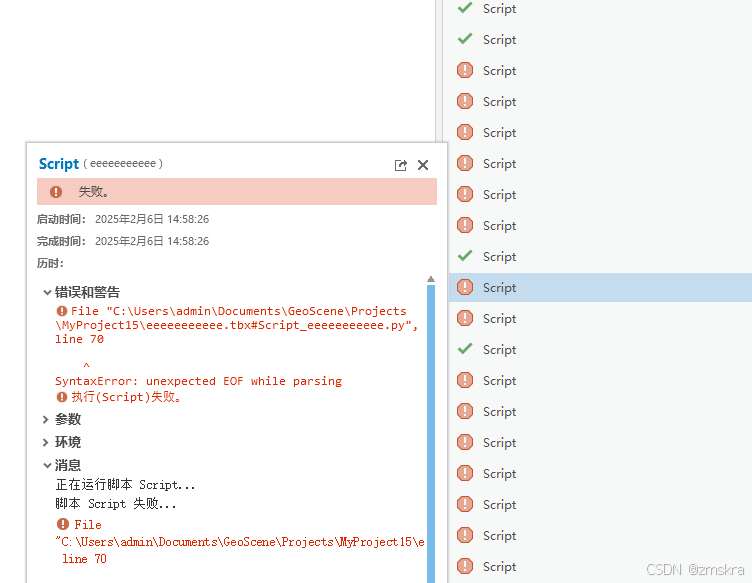
Task: Click the green check directly above highlighted Script row
Action: pyautogui.click(x=465, y=256)
